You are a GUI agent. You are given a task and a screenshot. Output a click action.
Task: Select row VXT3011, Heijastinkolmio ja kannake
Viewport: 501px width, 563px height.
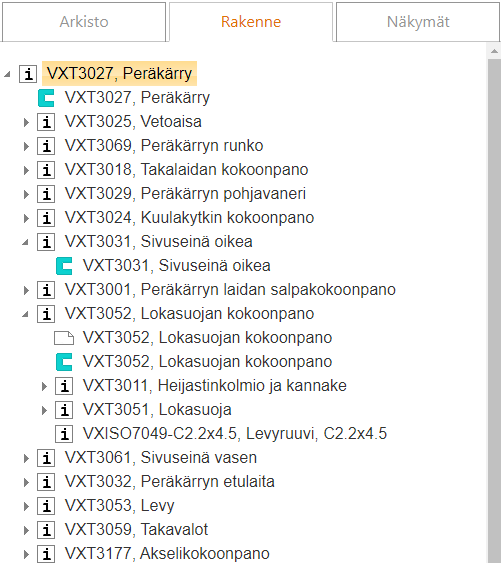point(215,386)
